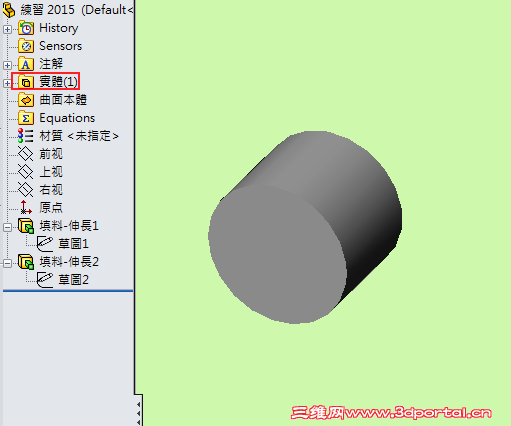Click the blue rollback bar below 草圖2

[x=68, y=291]
